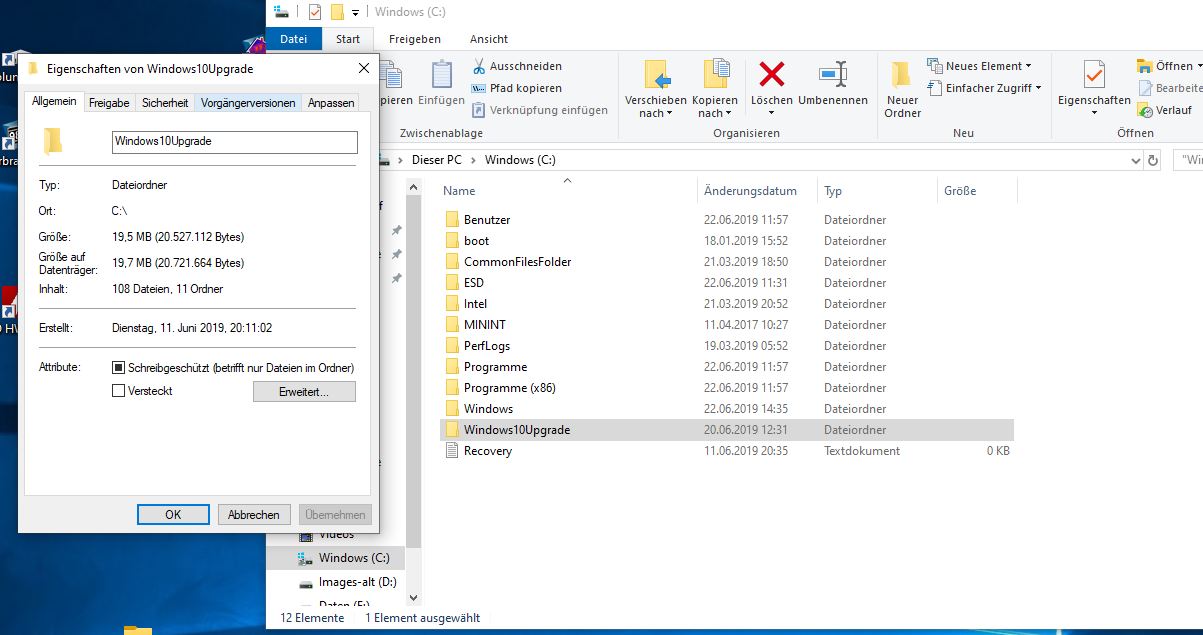Click the refresh icon beside address bar

click(1153, 160)
